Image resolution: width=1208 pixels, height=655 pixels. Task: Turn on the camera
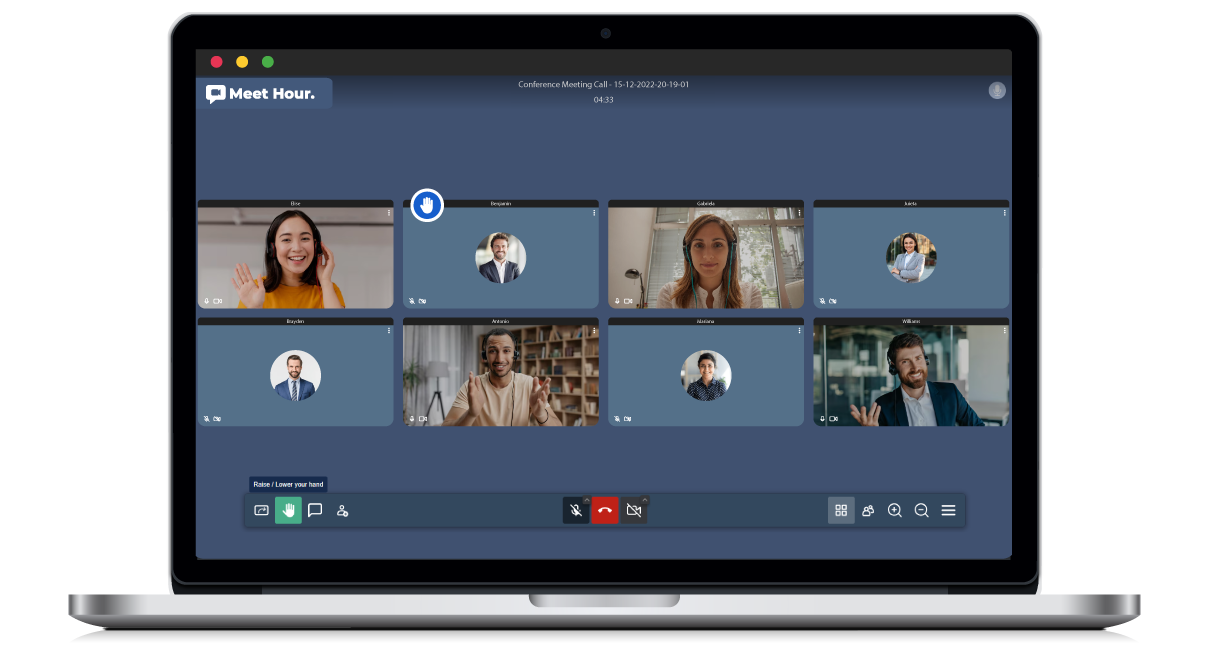tap(633, 511)
